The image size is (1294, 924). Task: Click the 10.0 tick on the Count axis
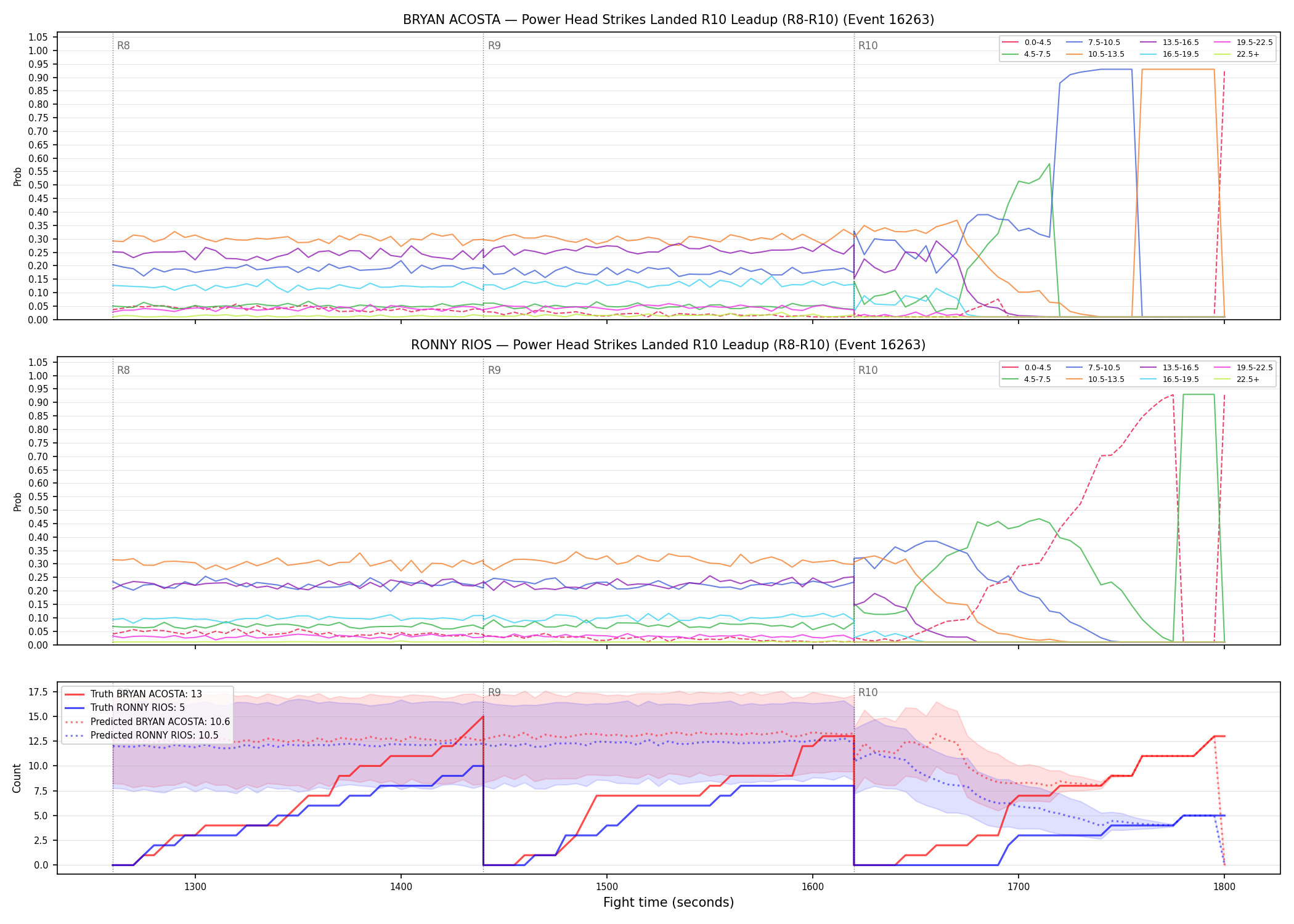[39, 766]
